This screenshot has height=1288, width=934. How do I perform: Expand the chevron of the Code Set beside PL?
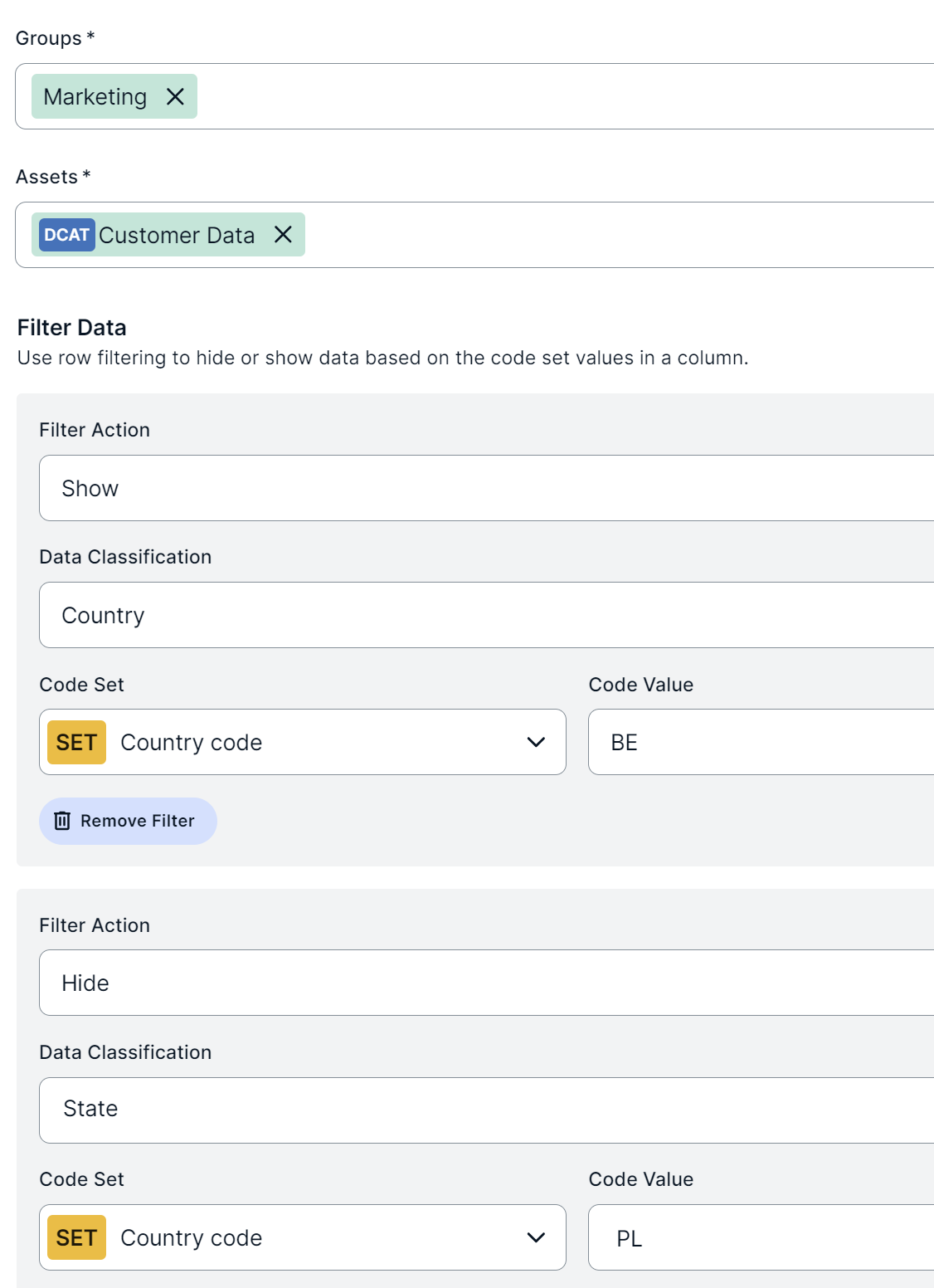click(536, 1237)
